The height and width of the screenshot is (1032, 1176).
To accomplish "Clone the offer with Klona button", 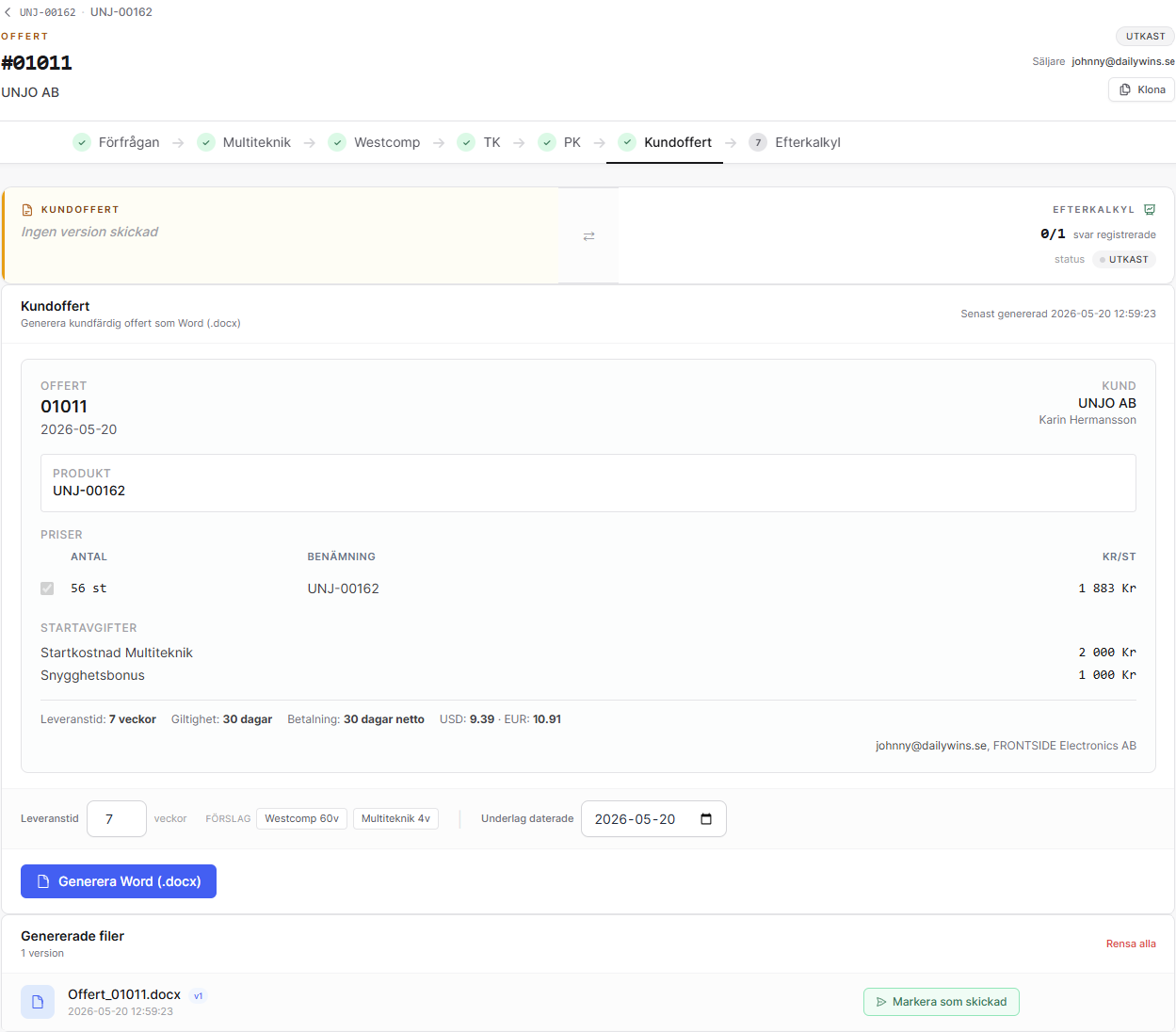I will [1141, 89].
